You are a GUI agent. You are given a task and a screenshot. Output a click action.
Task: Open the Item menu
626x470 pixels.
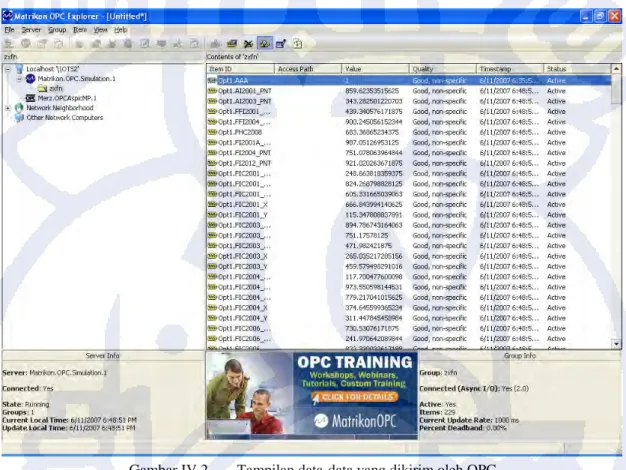click(80, 30)
